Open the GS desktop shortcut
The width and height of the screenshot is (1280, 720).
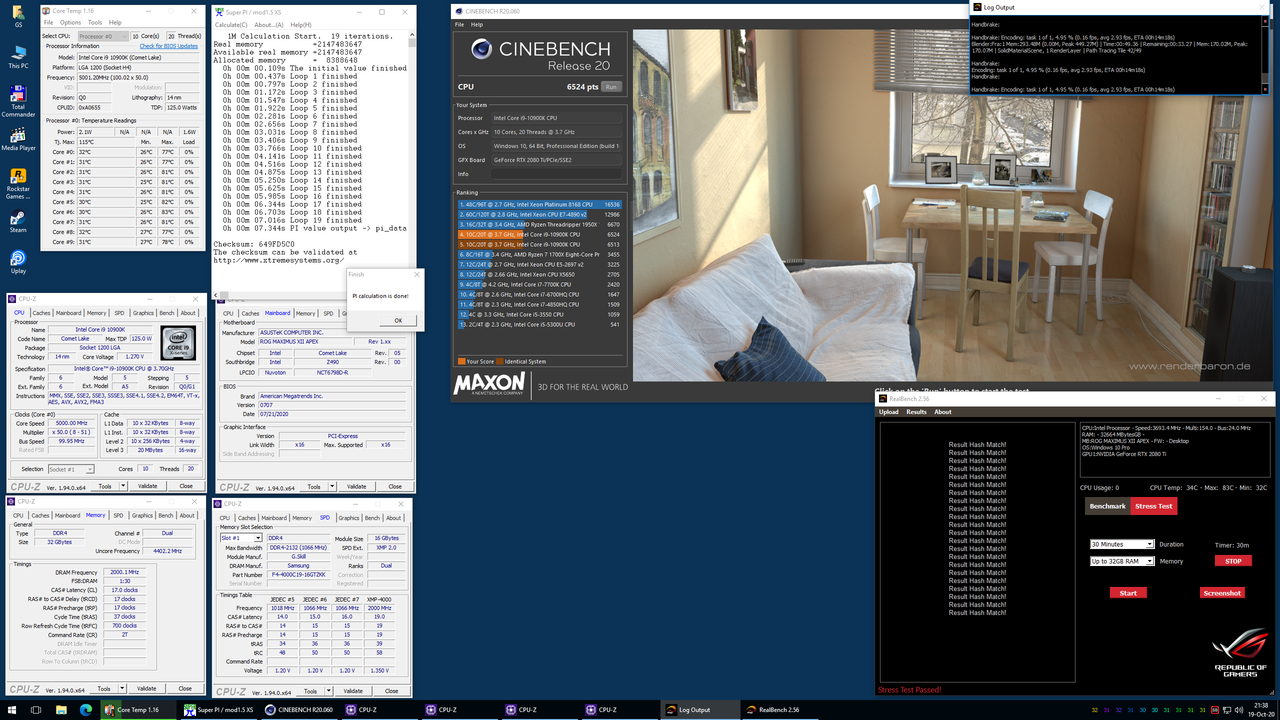point(18,16)
